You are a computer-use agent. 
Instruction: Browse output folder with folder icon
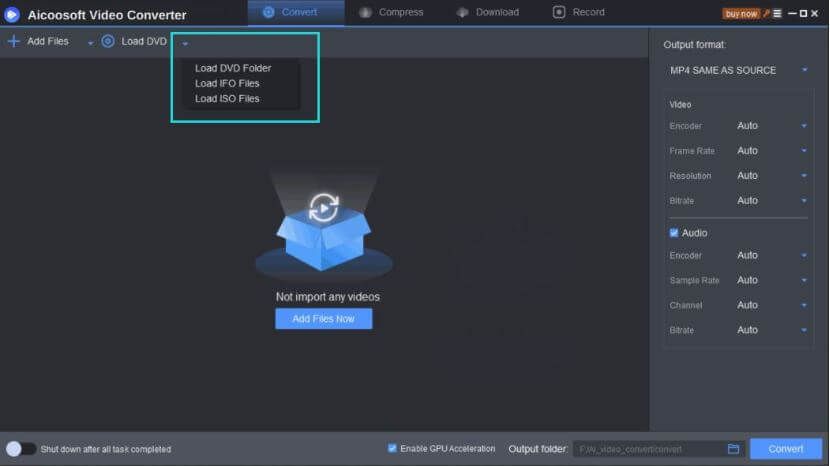click(733, 449)
